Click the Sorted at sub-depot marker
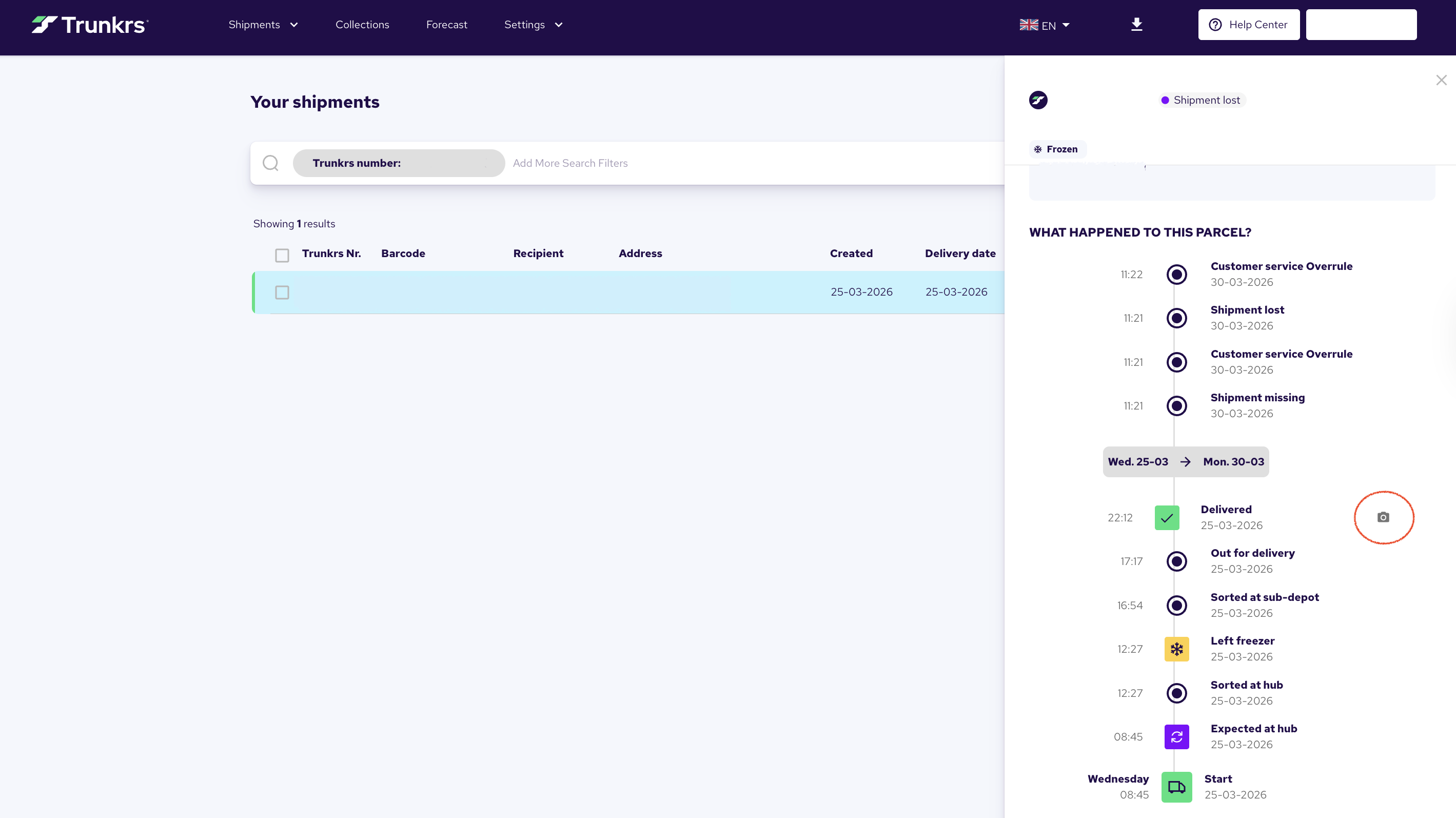The image size is (1456, 818). [x=1177, y=605]
